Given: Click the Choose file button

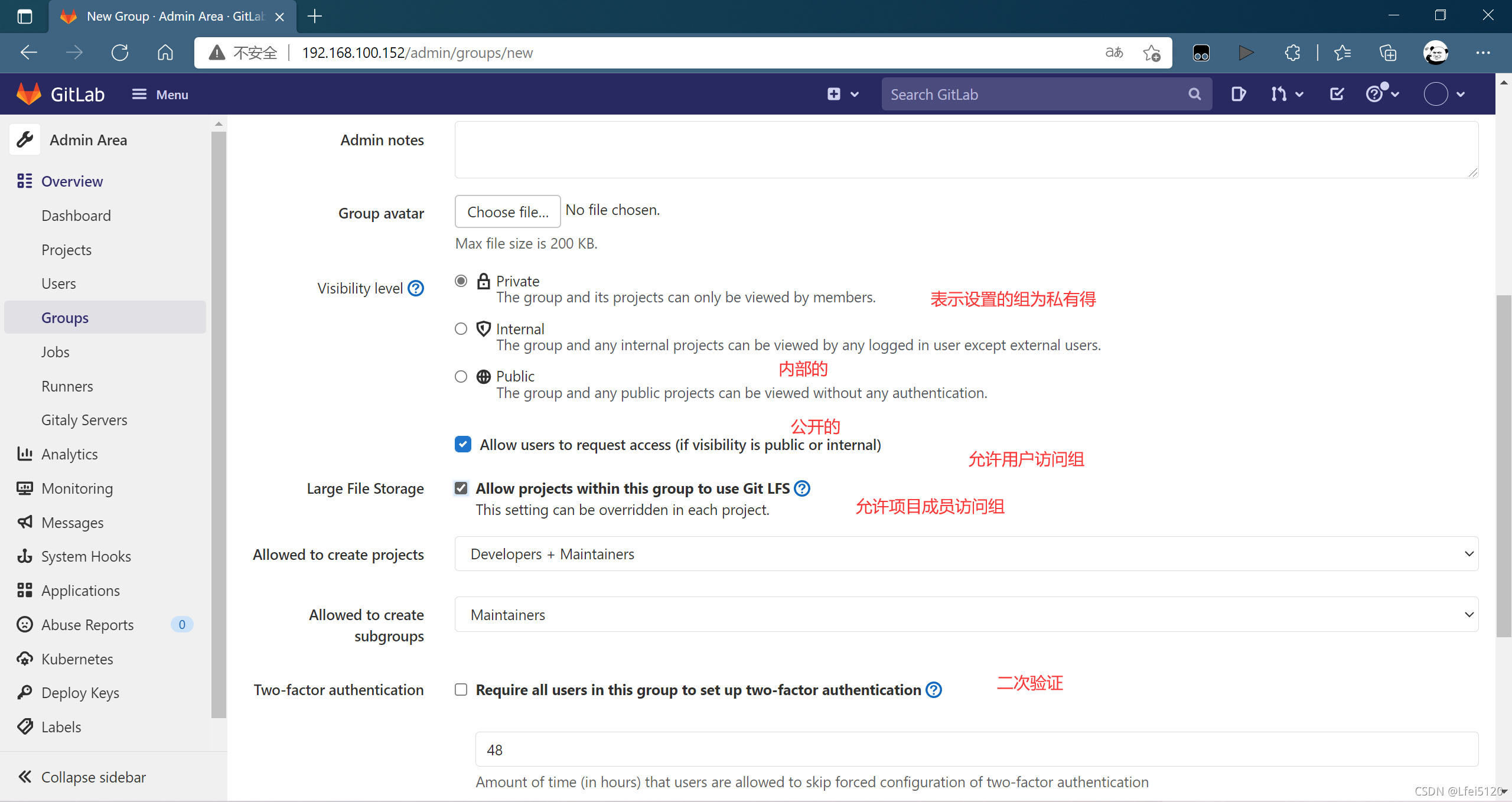Looking at the screenshot, I should (507, 211).
